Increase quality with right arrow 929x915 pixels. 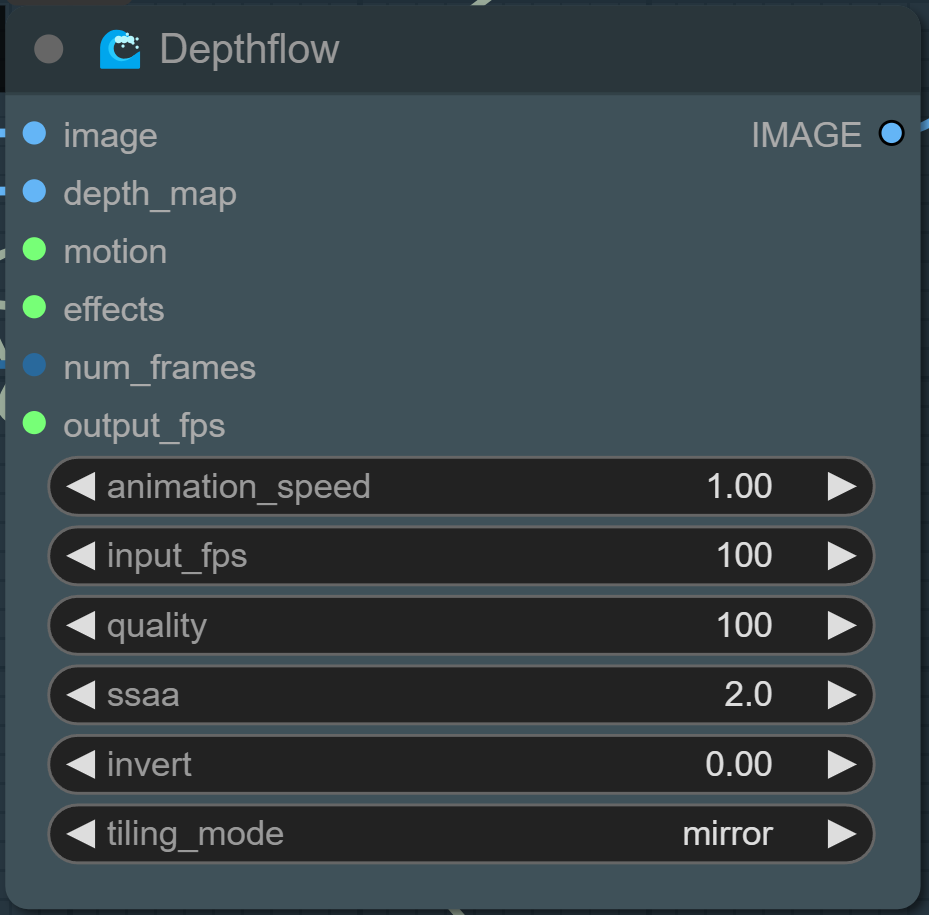tap(842, 626)
